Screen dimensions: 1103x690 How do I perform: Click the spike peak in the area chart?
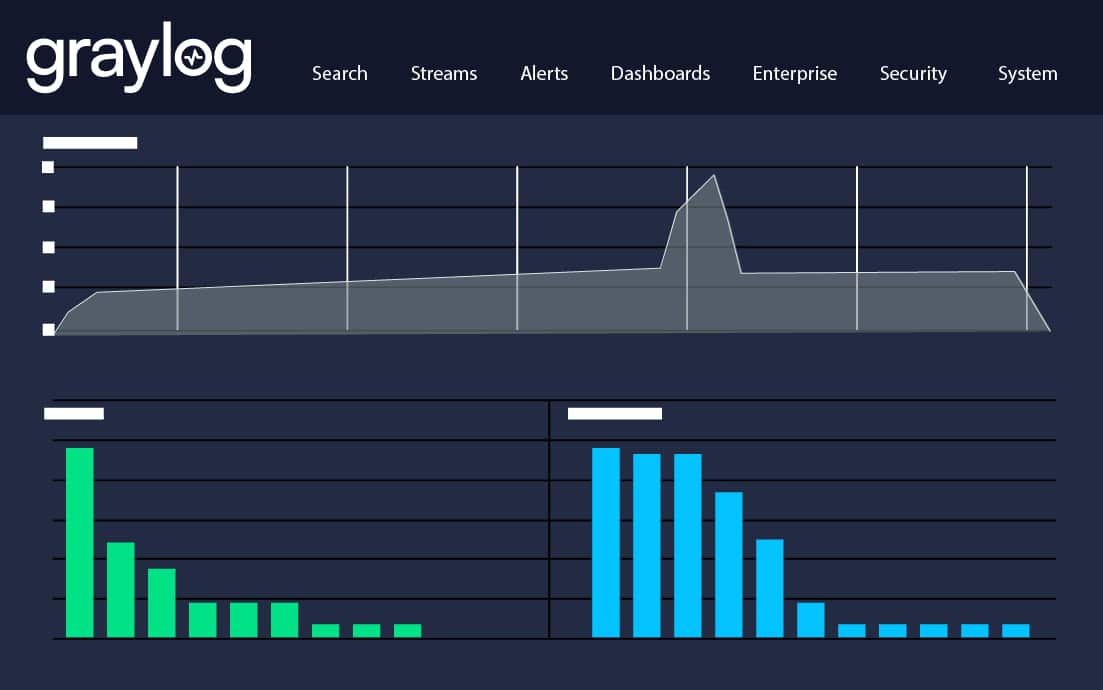coord(713,176)
